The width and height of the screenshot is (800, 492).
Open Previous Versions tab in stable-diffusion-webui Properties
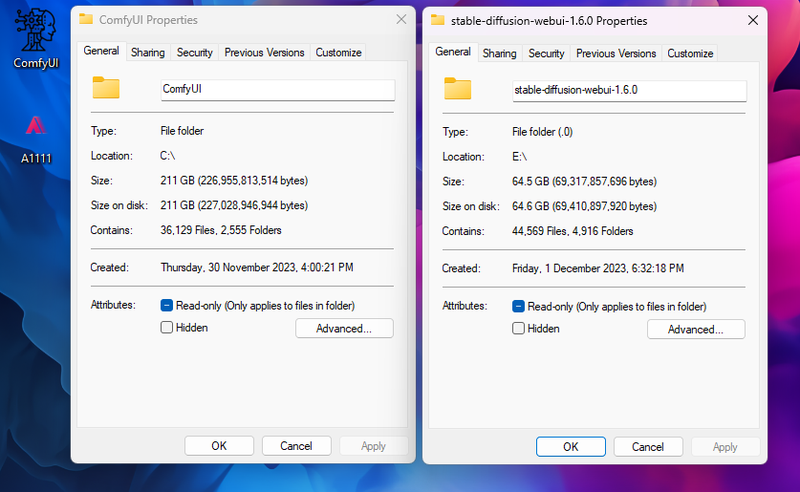[616, 54]
